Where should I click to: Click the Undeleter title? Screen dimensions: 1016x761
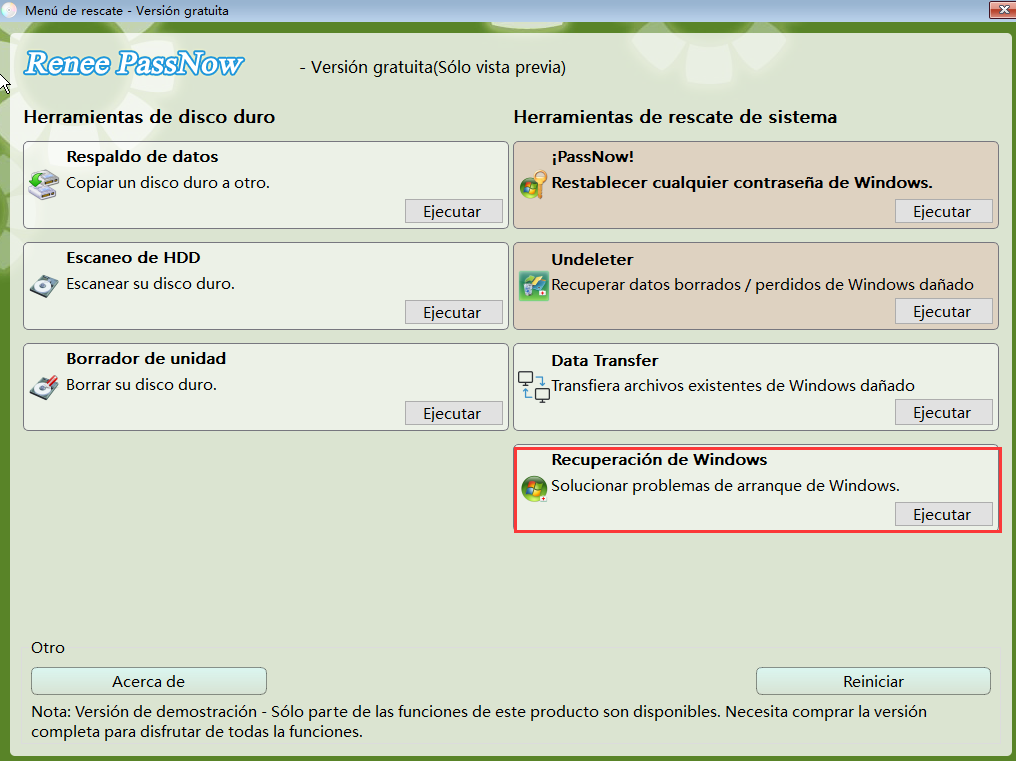pos(592,259)
